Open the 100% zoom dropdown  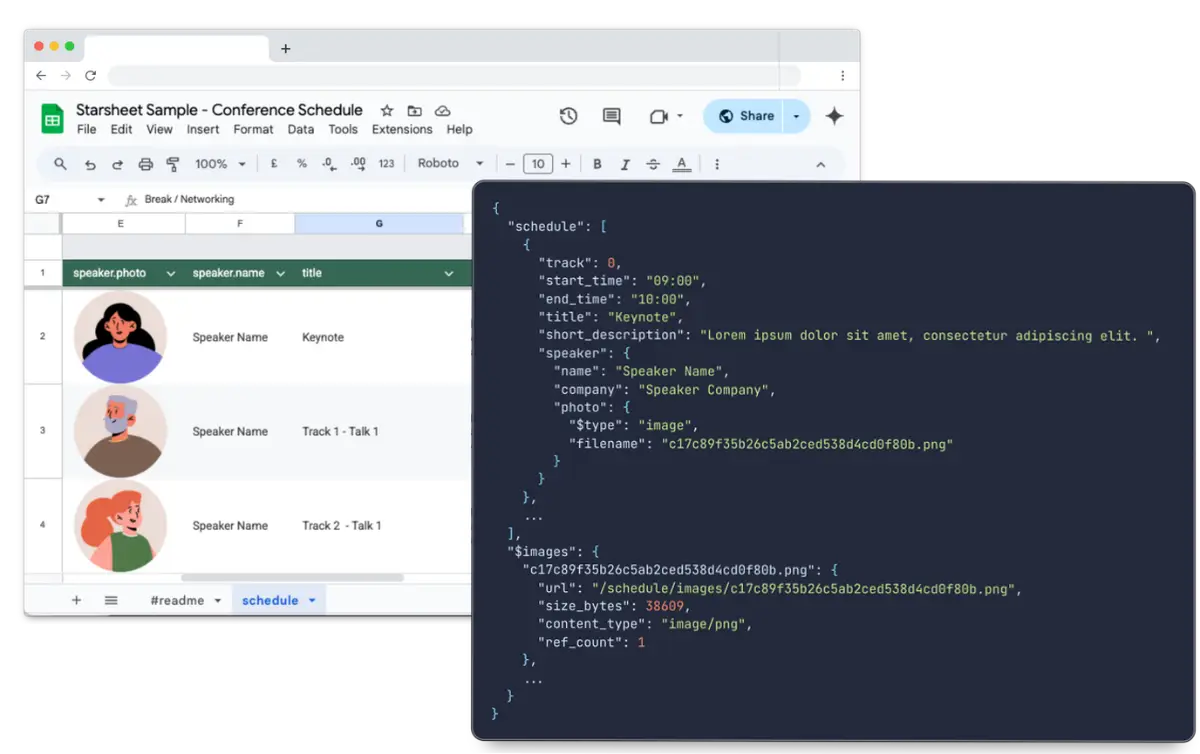pyautogui.click(x=220, y=164)
